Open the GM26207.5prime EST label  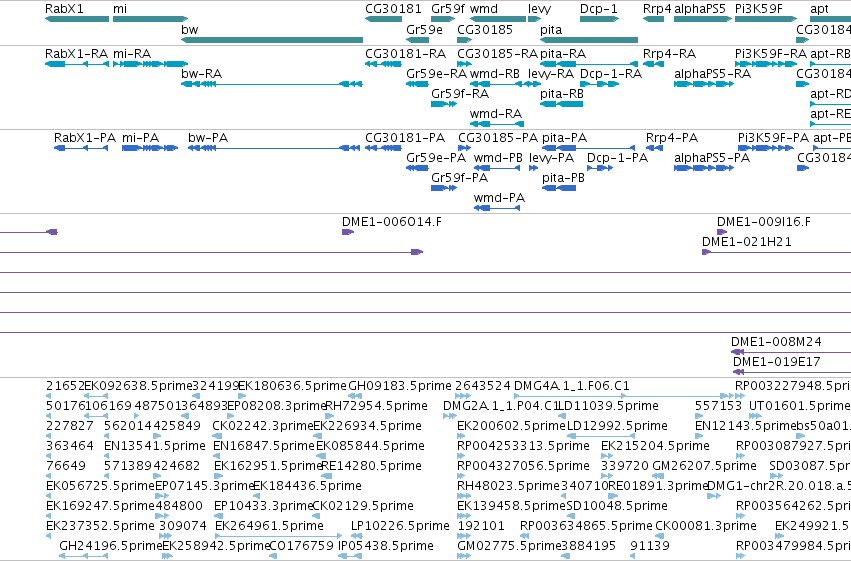[704, 466]
